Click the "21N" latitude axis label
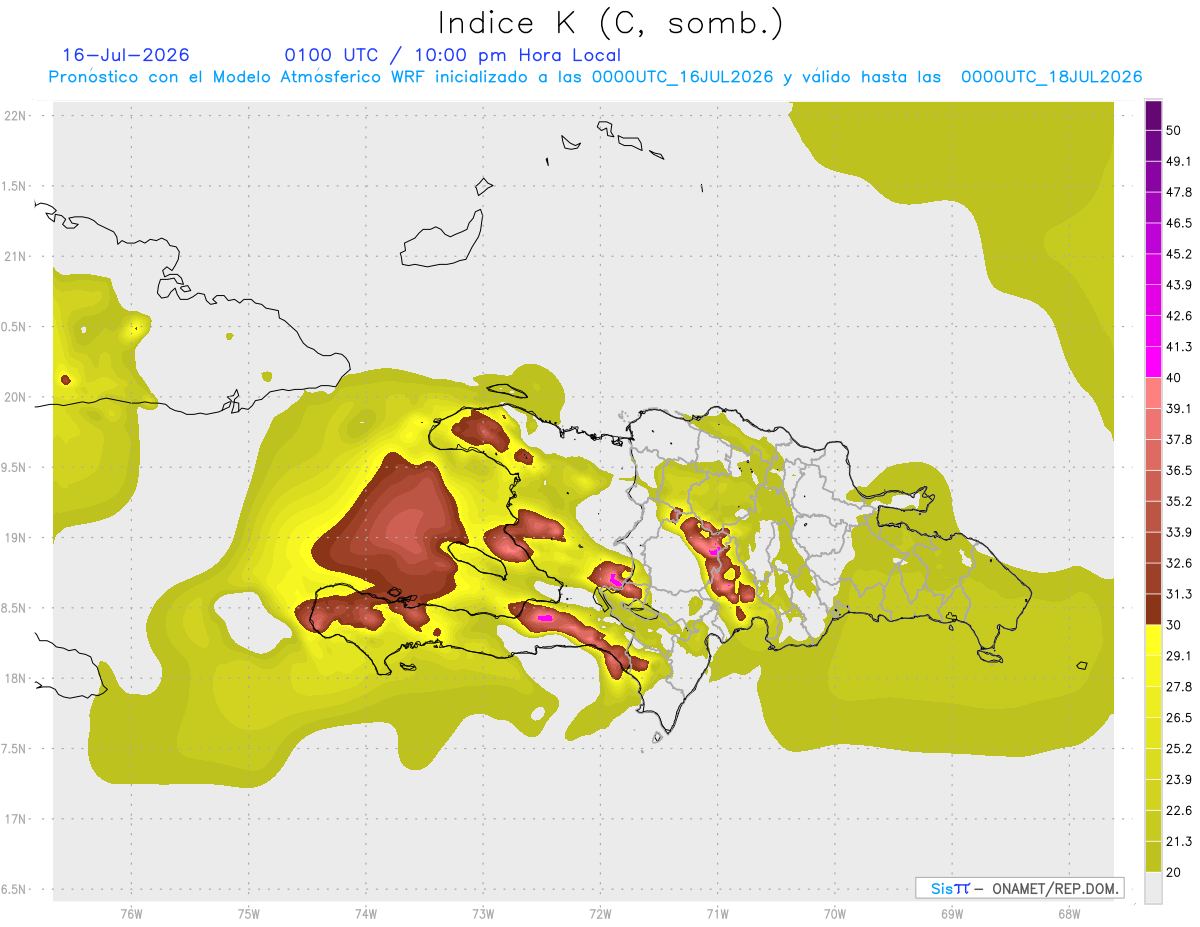Image resolution: width=1200 pixels, height=927 pixels. tap(14, 257)
